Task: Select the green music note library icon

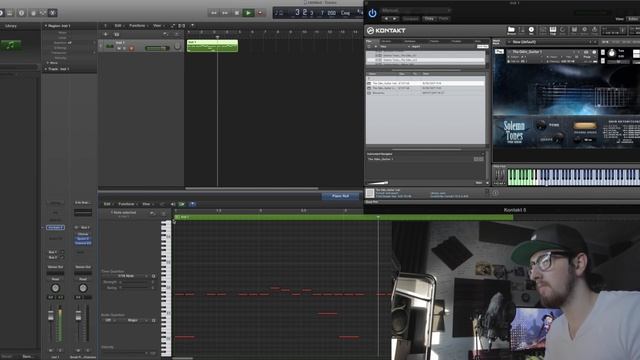Action: [x=11, y=45]
